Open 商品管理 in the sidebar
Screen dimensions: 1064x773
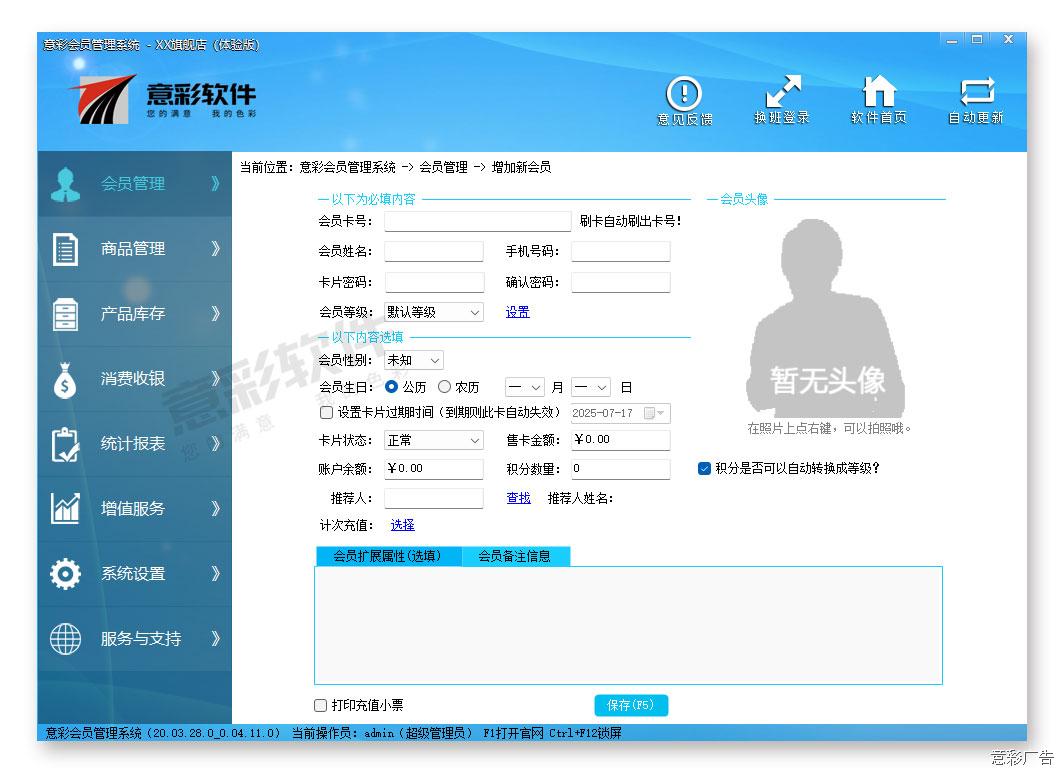(x=133, y=249)
